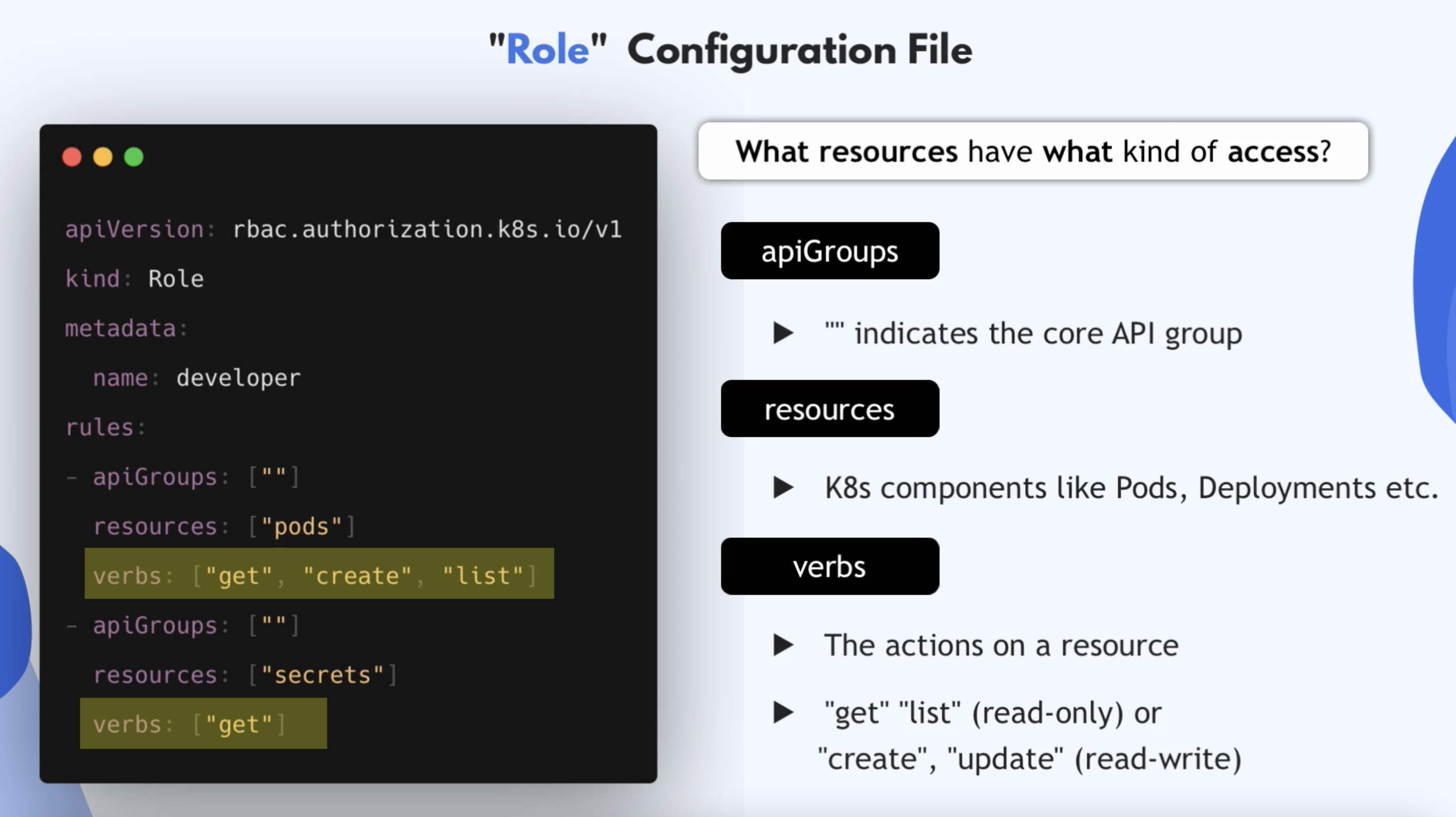Click the developer name value
Image resolution: width=1456 pixels, height=817 pixels.
[x=237, y=378]
